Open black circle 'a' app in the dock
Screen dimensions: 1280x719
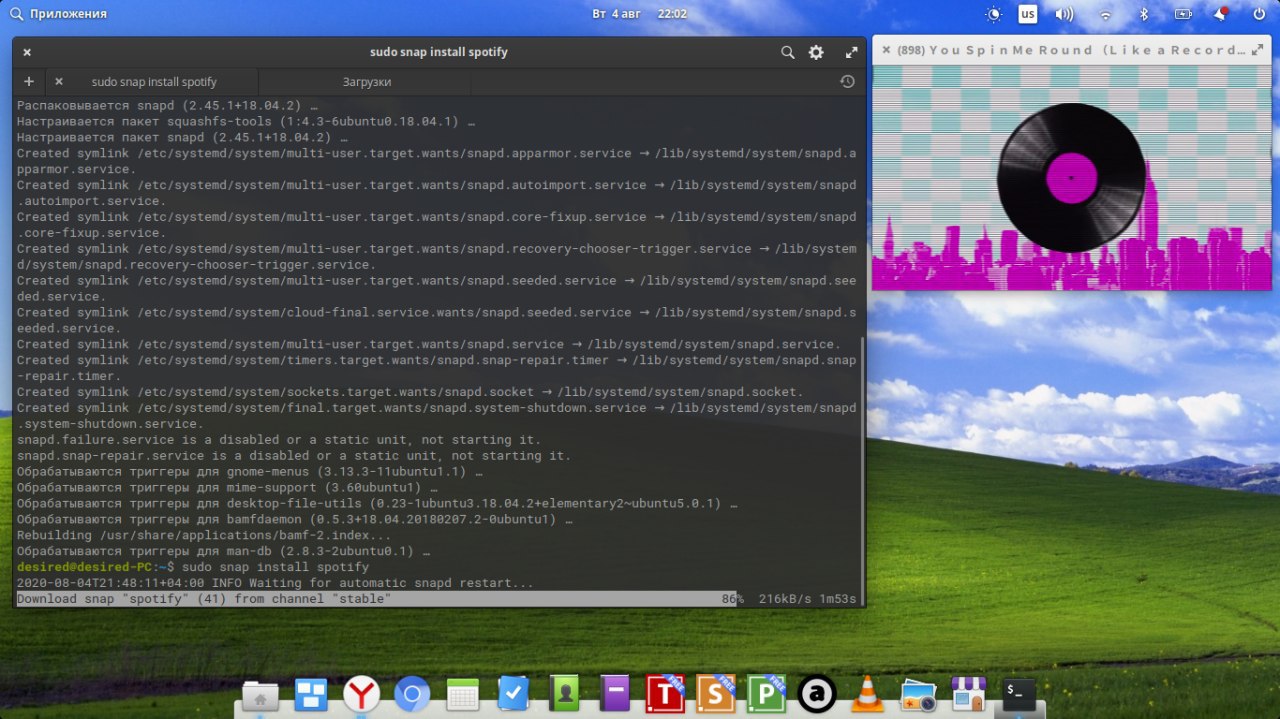coord(817,694)
